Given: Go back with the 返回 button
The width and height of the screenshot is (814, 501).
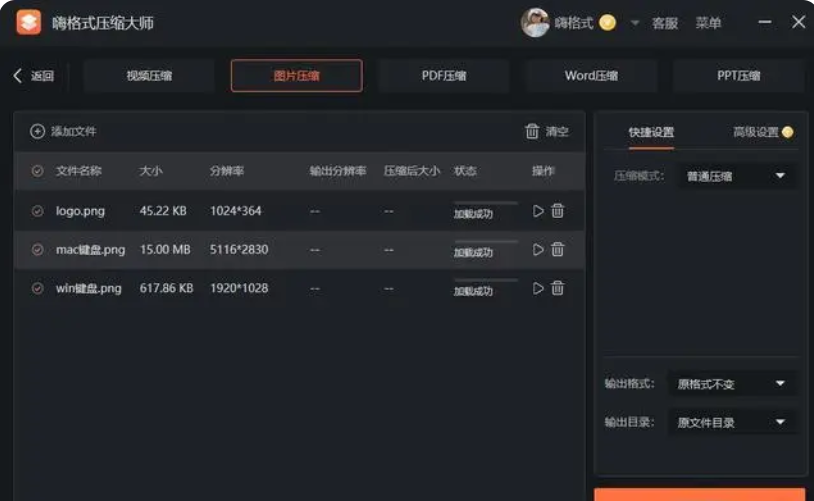Looking at the screenshot, I should (34, 76).
